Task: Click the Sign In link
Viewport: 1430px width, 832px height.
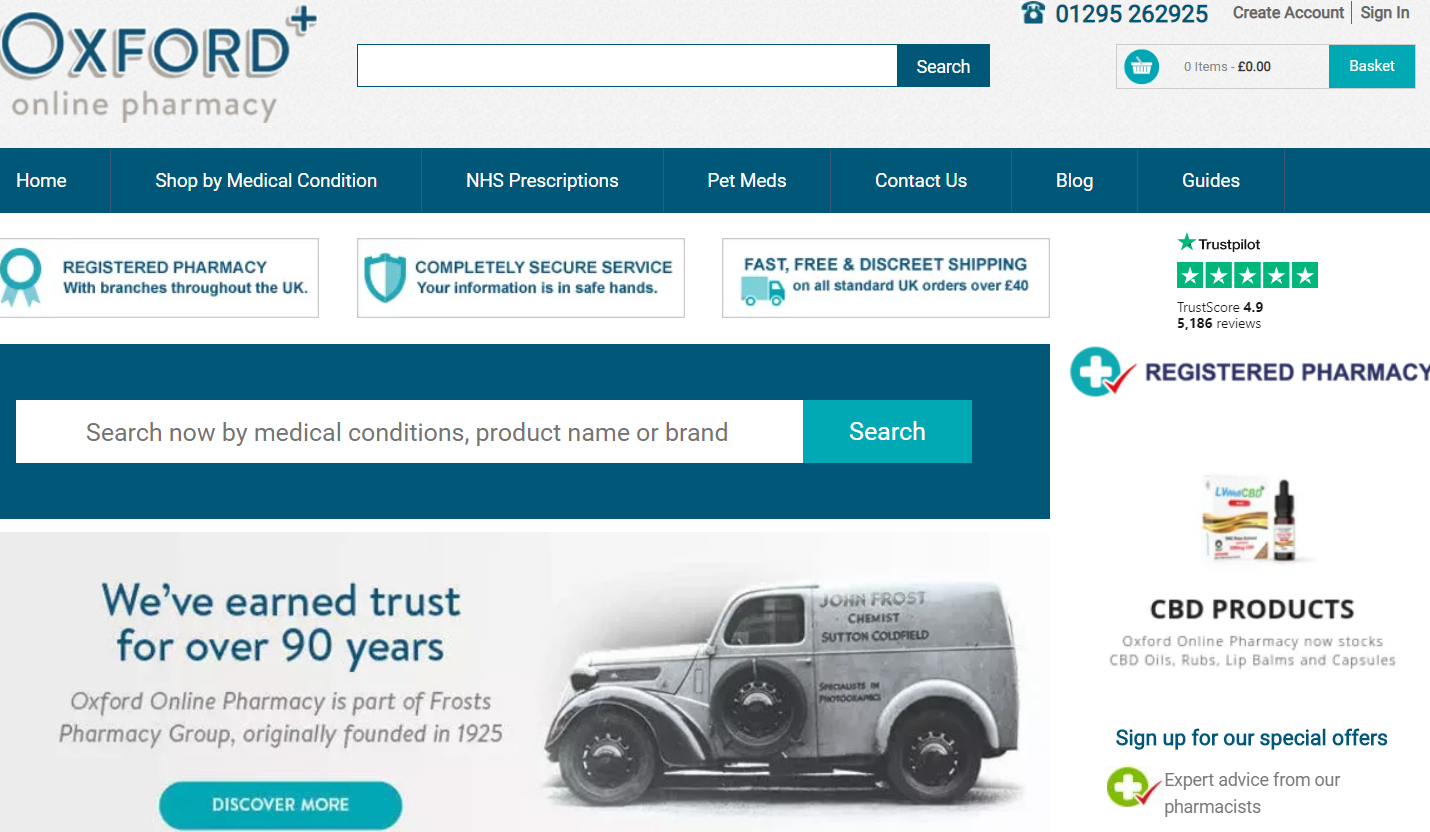Action: coord(1385,13)
